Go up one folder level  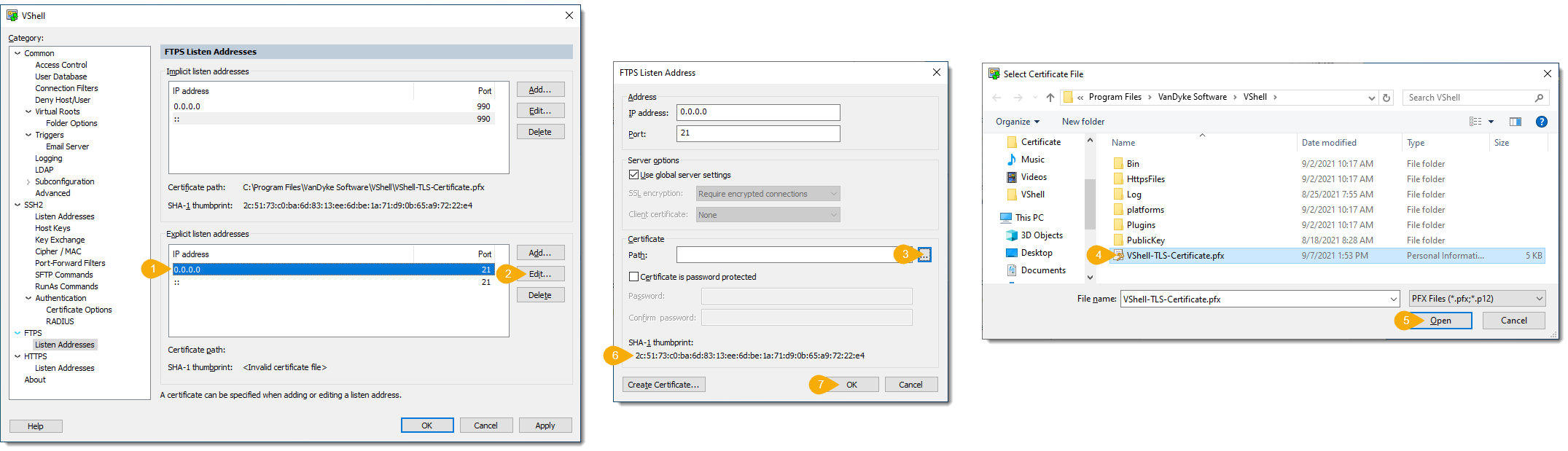tap(1050, 98)
